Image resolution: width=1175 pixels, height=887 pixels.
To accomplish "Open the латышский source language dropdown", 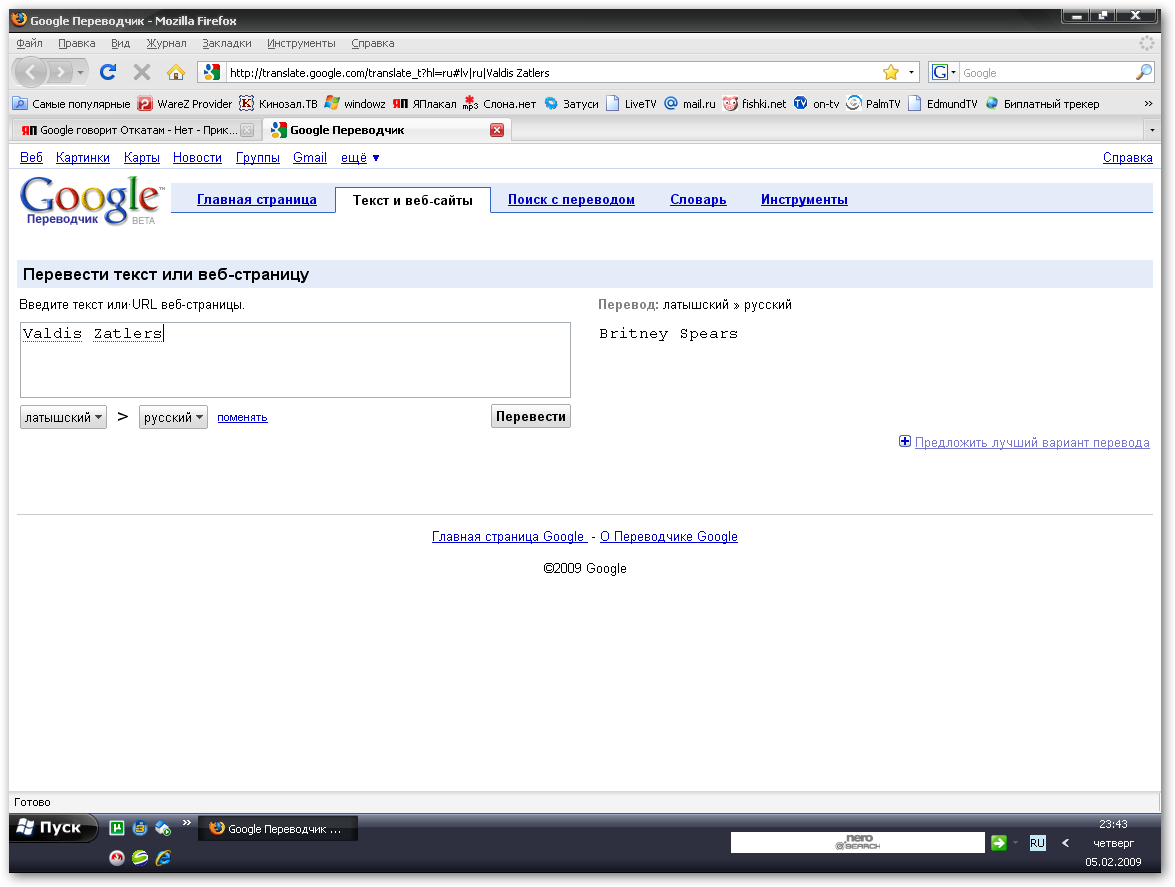I will click(63, 417).
